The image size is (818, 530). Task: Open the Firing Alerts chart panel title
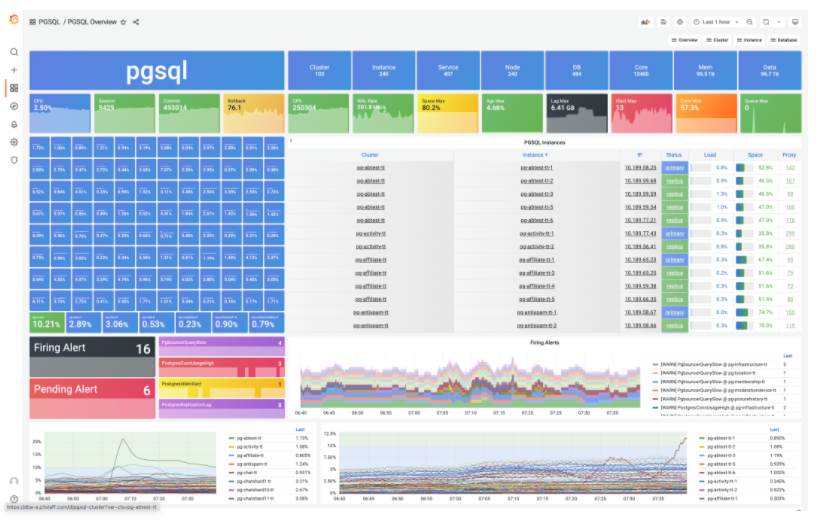tap(545, 343)
